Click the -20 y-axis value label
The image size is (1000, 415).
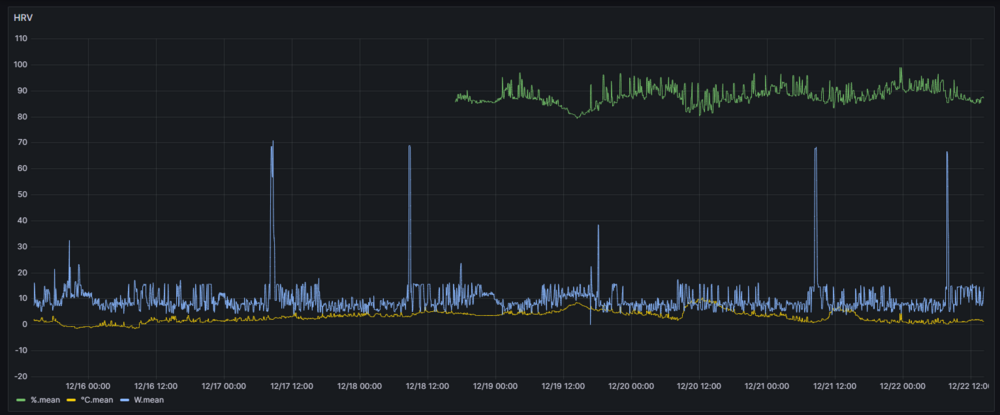pos(21,376)
